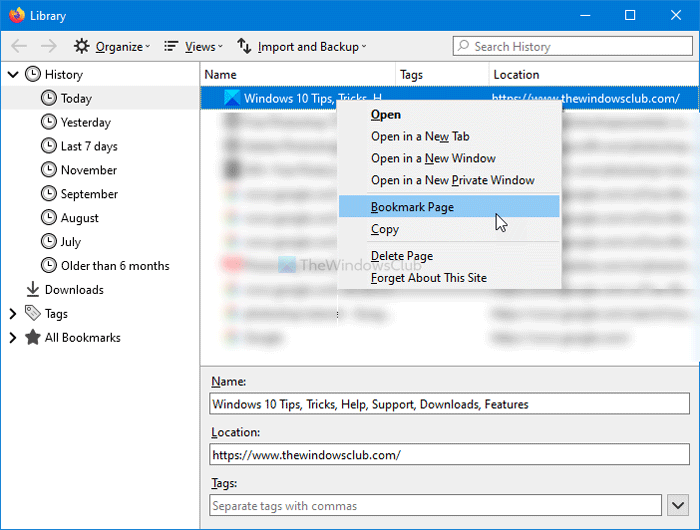Select the November history folder
Viewport: 700px width, 530px height.
[88, 170]
